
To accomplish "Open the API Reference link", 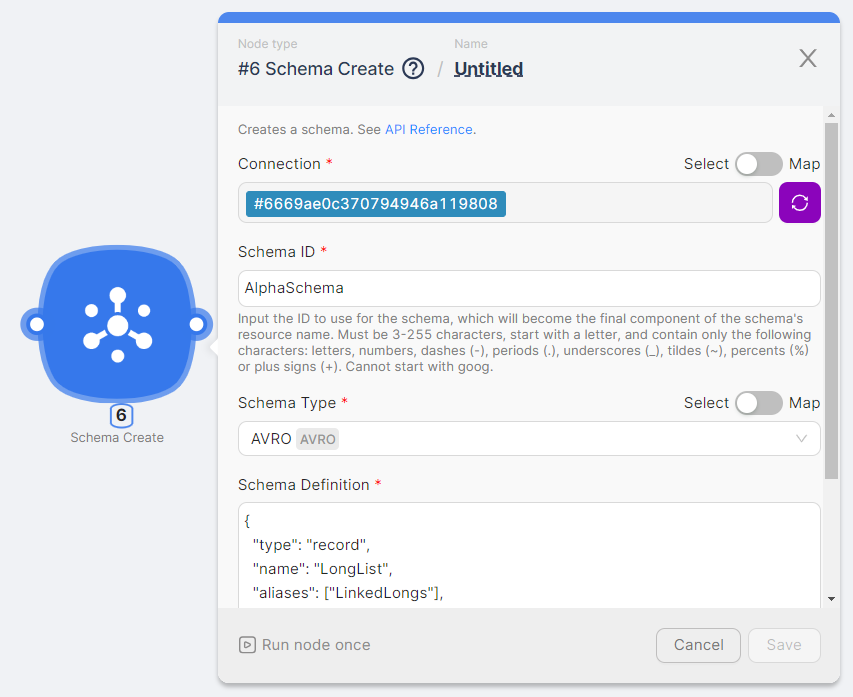I will pos(428,130).
